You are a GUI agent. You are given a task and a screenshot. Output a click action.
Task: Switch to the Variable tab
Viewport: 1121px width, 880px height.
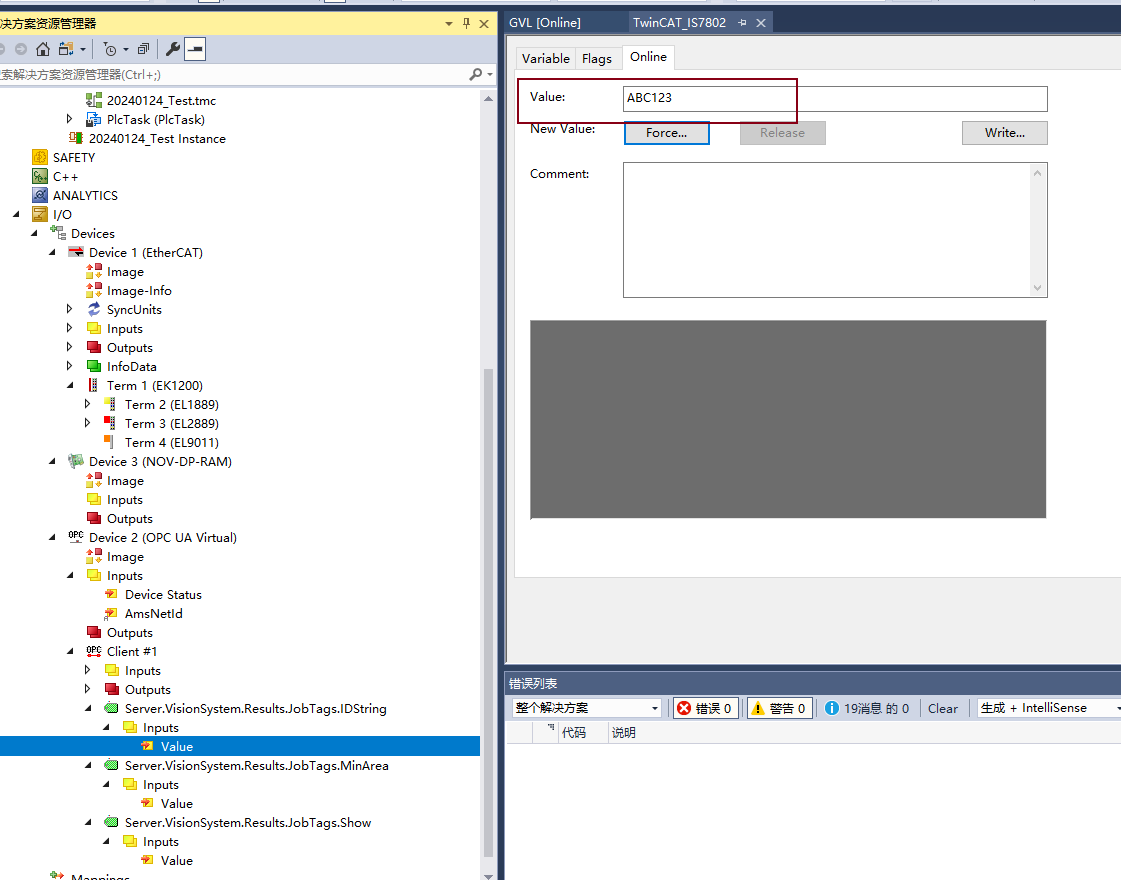(545, 59)
